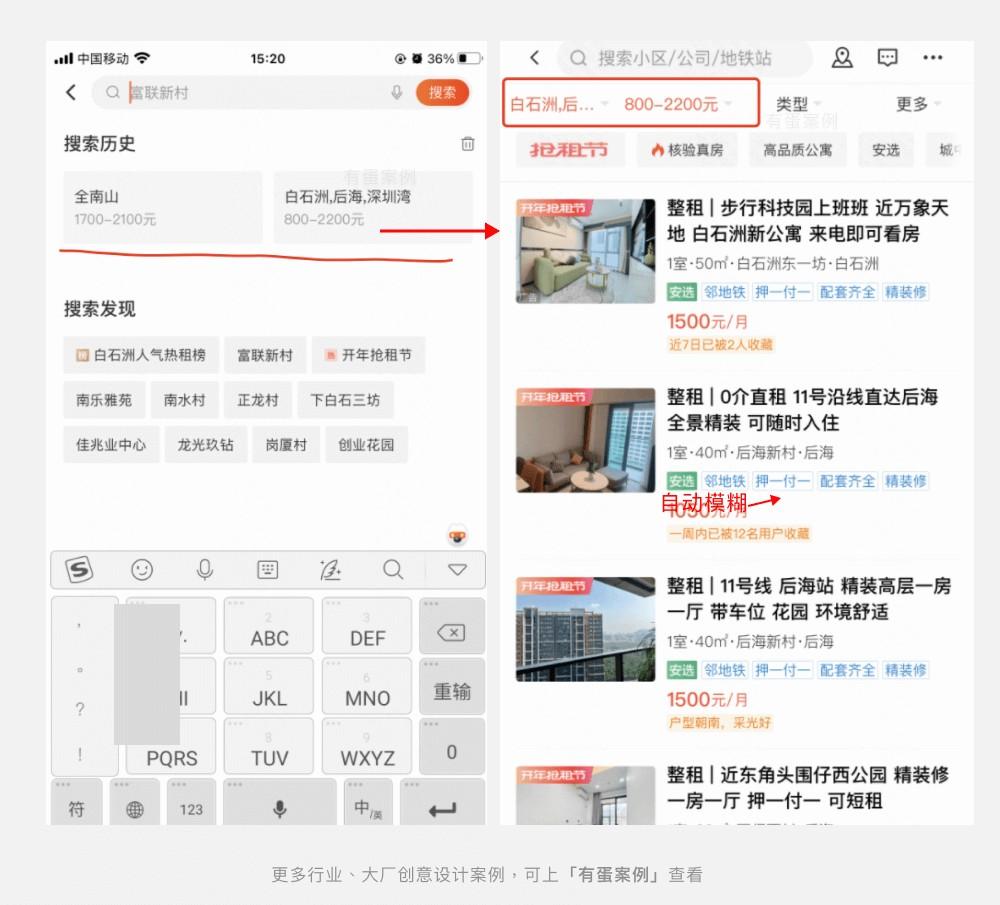Viewport: 1000px width, 905px height.
Task: Tap the keyboard backspace delete key
Action: click(x=451, y=633)
